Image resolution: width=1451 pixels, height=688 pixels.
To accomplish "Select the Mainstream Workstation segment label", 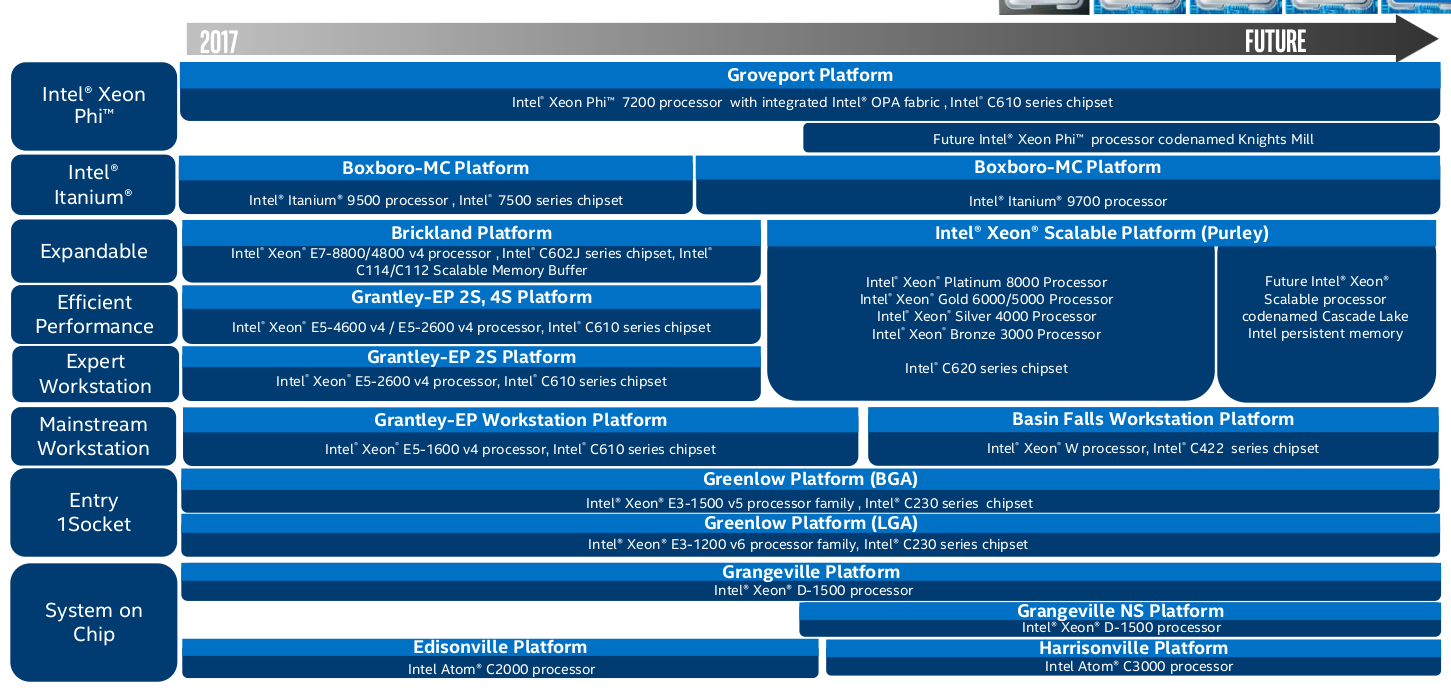I will coord(93,436).
